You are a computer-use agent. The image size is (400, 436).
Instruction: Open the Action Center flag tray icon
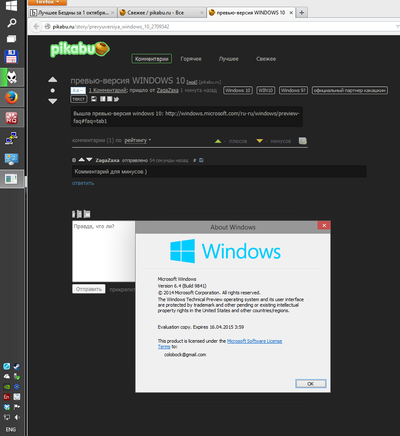[17, 407]
